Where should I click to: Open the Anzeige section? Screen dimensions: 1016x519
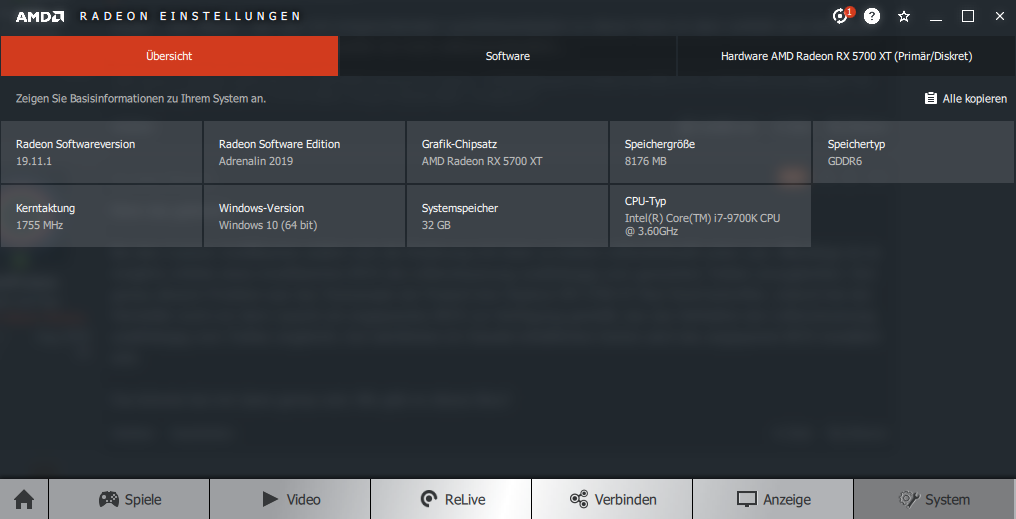coord(773,500)
